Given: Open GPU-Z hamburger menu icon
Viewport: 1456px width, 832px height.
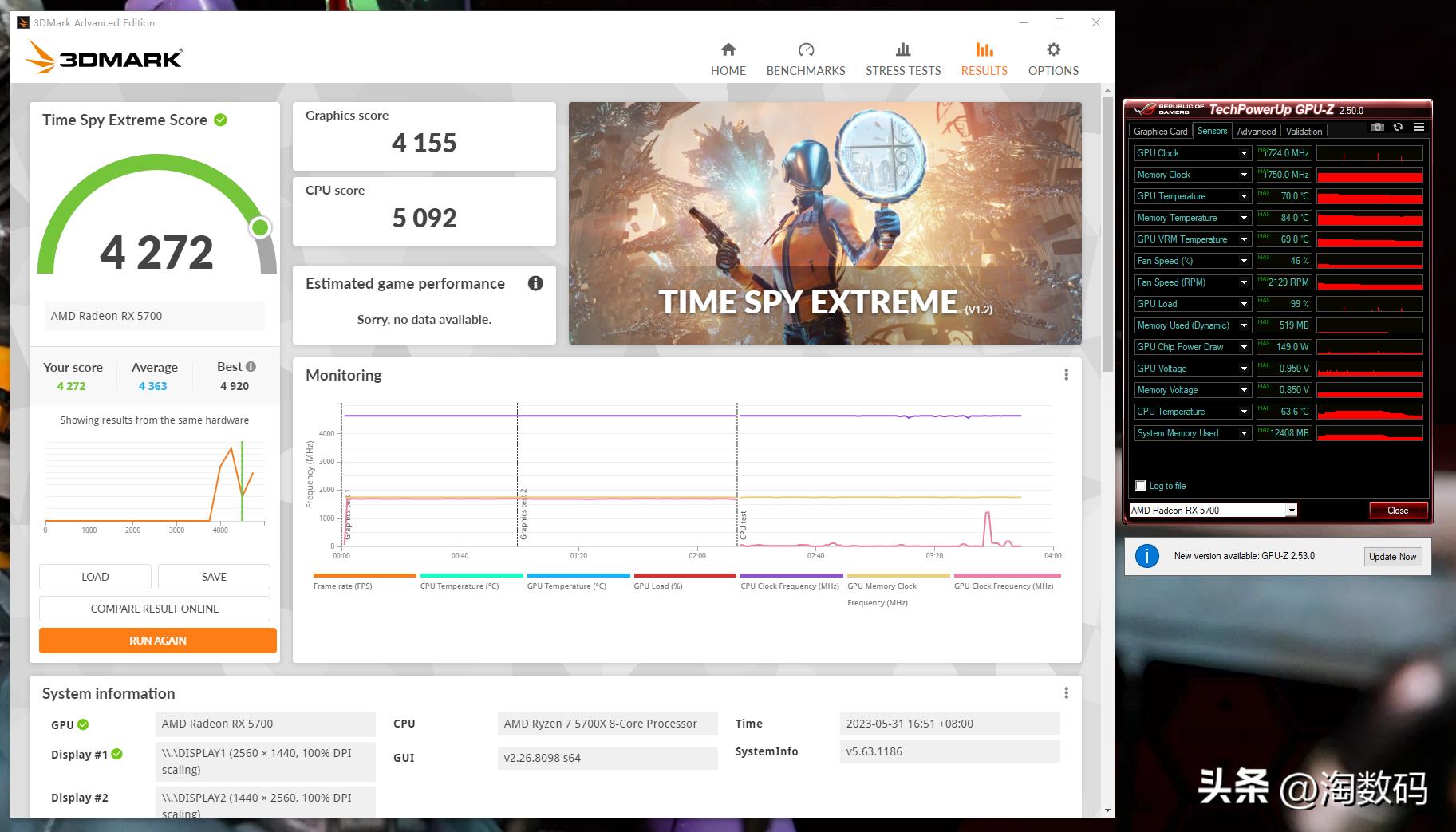Looking at the screenshot, I should [x=1419, y=128].
